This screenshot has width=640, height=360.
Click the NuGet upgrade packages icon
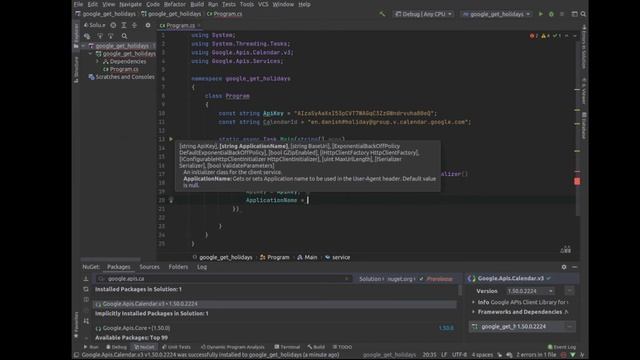pos(86,279)
